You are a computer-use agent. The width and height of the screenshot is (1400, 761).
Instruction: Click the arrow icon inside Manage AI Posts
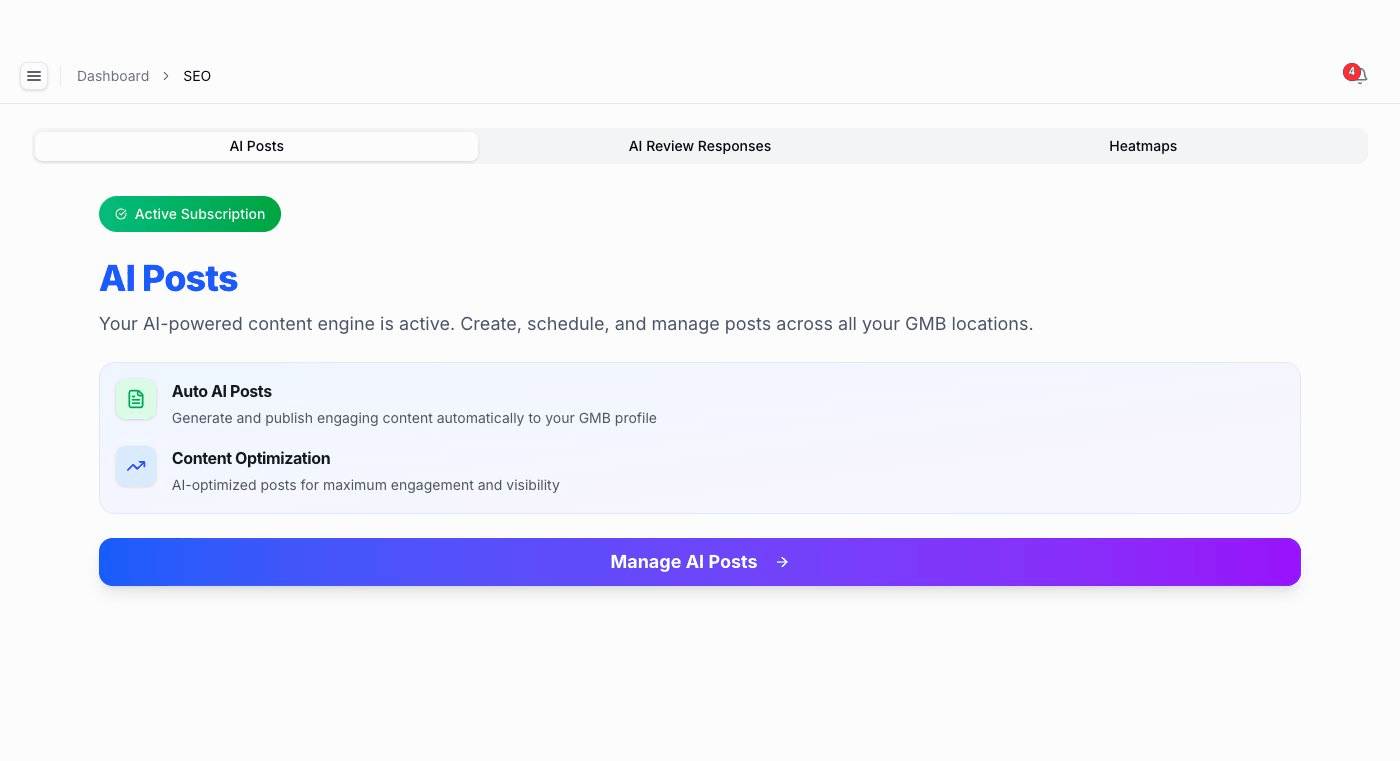click(783, 562)
